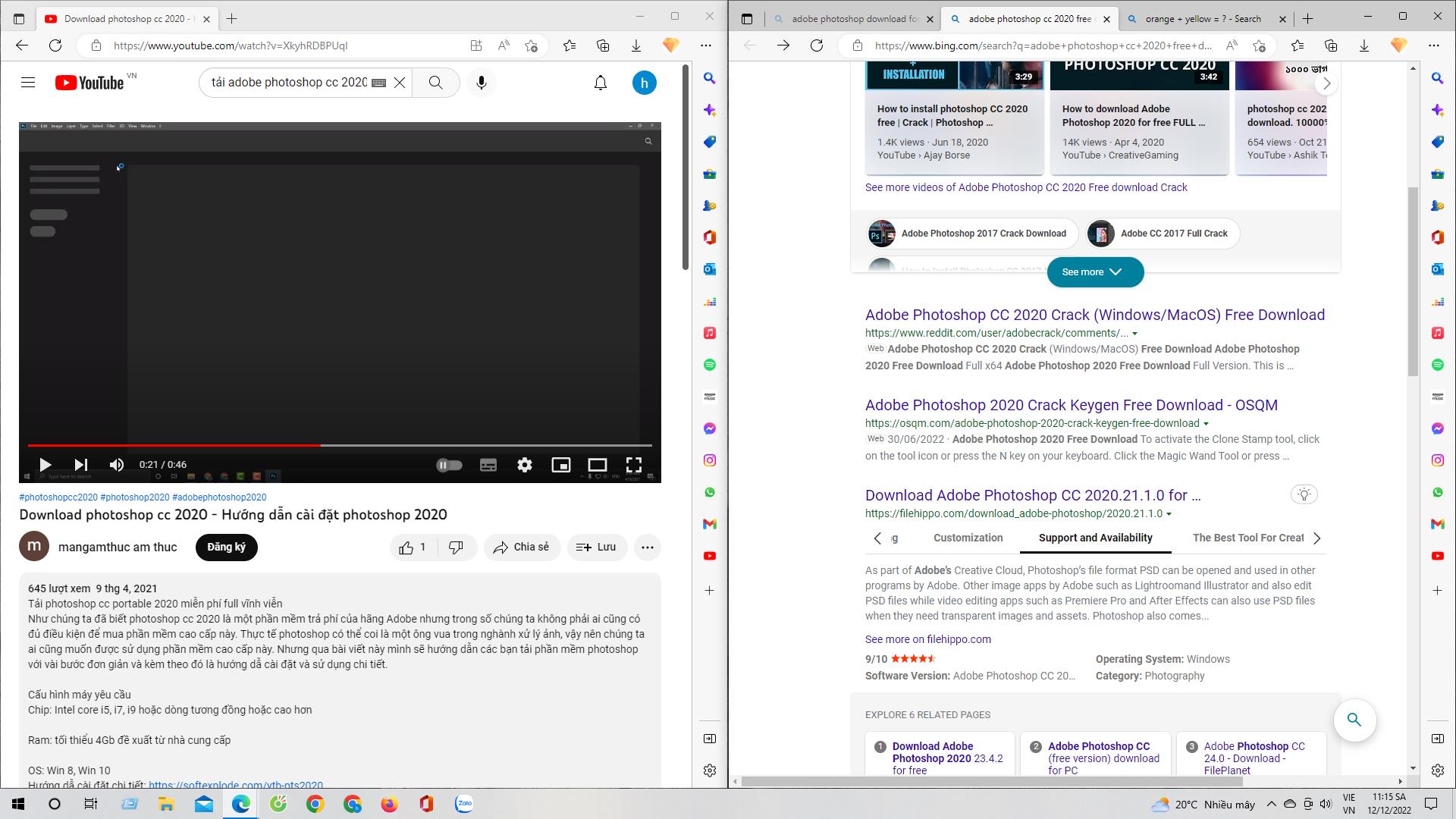1456x819 pixels.
Task: Open Zalo from the Windows taskbar
Action: [463, 804]
